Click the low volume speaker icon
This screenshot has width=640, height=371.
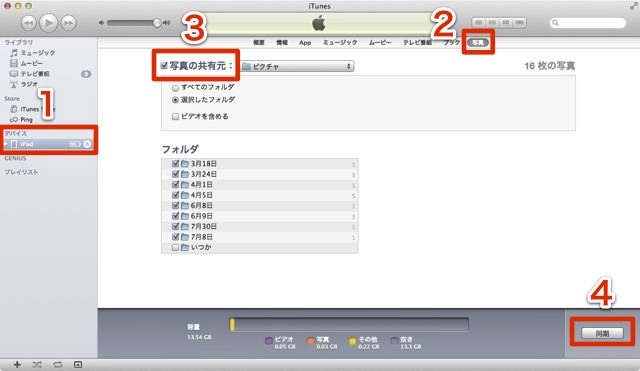coord(101,23)
